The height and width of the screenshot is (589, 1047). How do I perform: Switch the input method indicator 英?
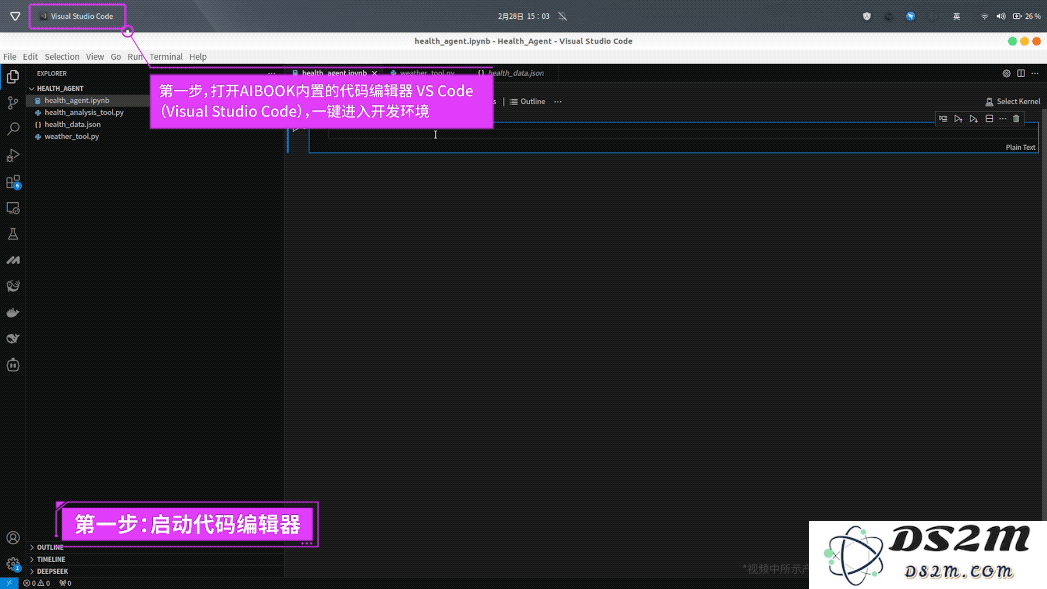coord(956,16)
